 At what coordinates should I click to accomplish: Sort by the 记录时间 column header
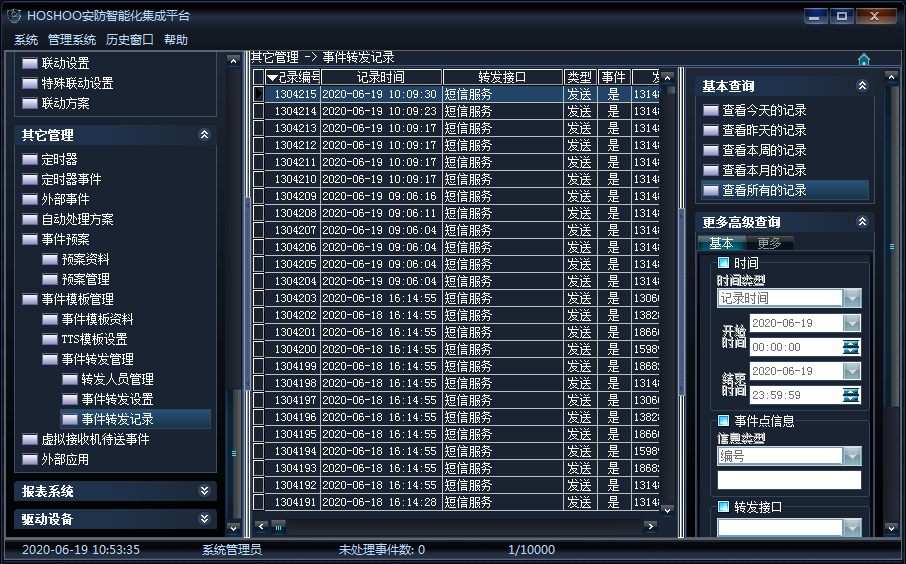click(380, 77)
